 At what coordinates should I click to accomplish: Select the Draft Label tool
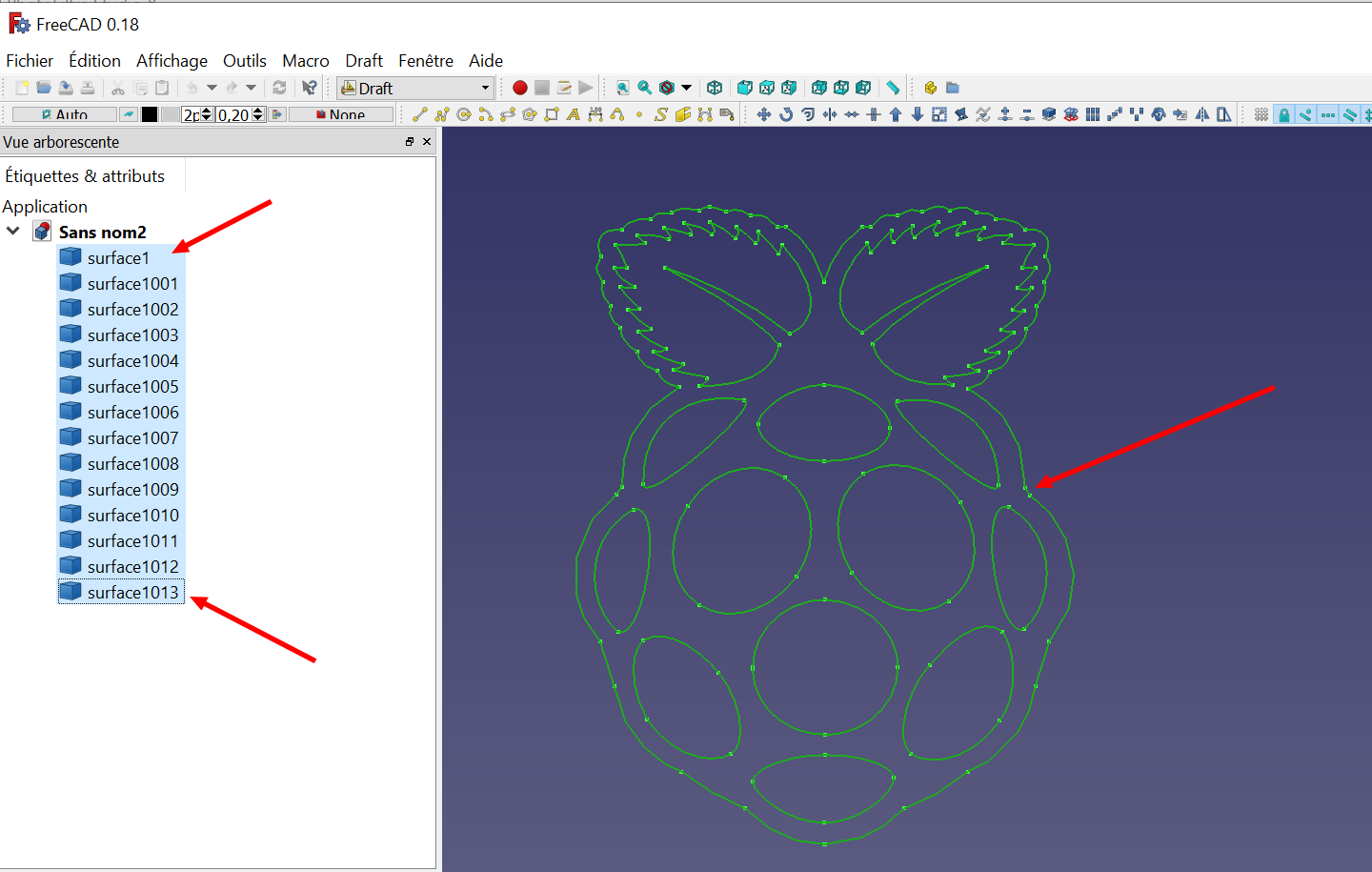click(727, 114)
